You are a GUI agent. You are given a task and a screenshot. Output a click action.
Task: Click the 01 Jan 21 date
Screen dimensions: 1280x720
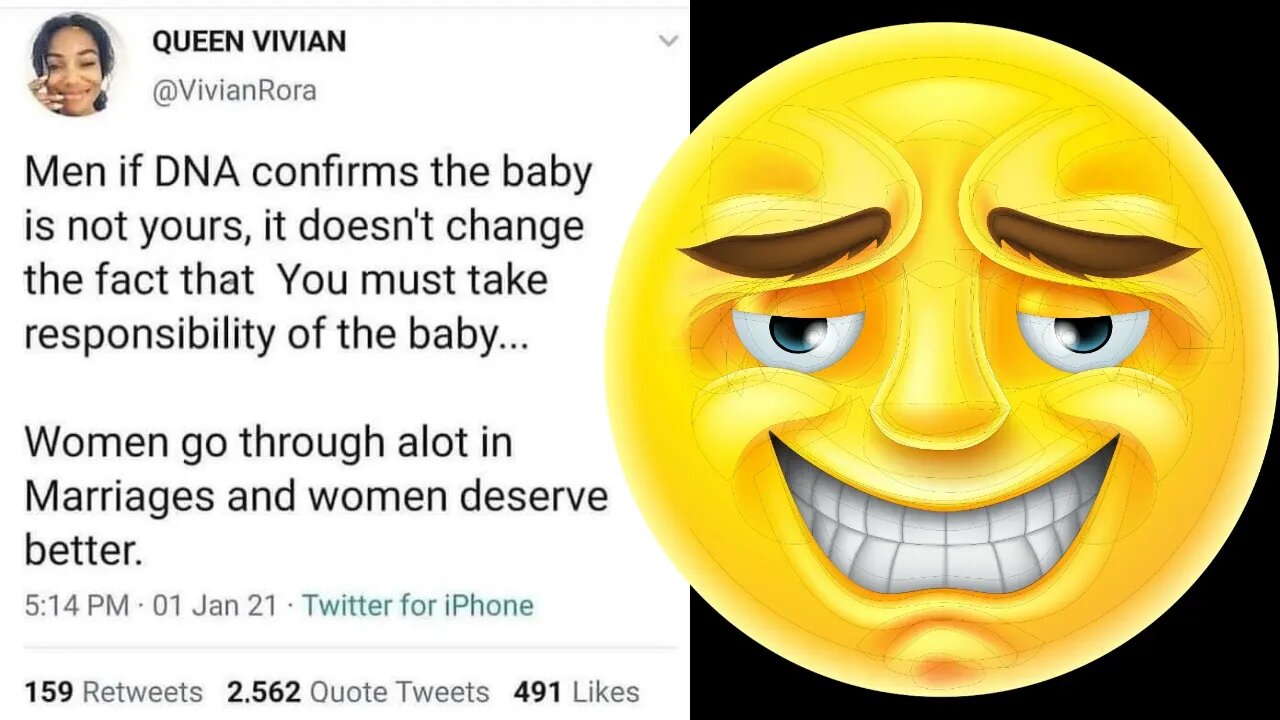pos(214,605)
